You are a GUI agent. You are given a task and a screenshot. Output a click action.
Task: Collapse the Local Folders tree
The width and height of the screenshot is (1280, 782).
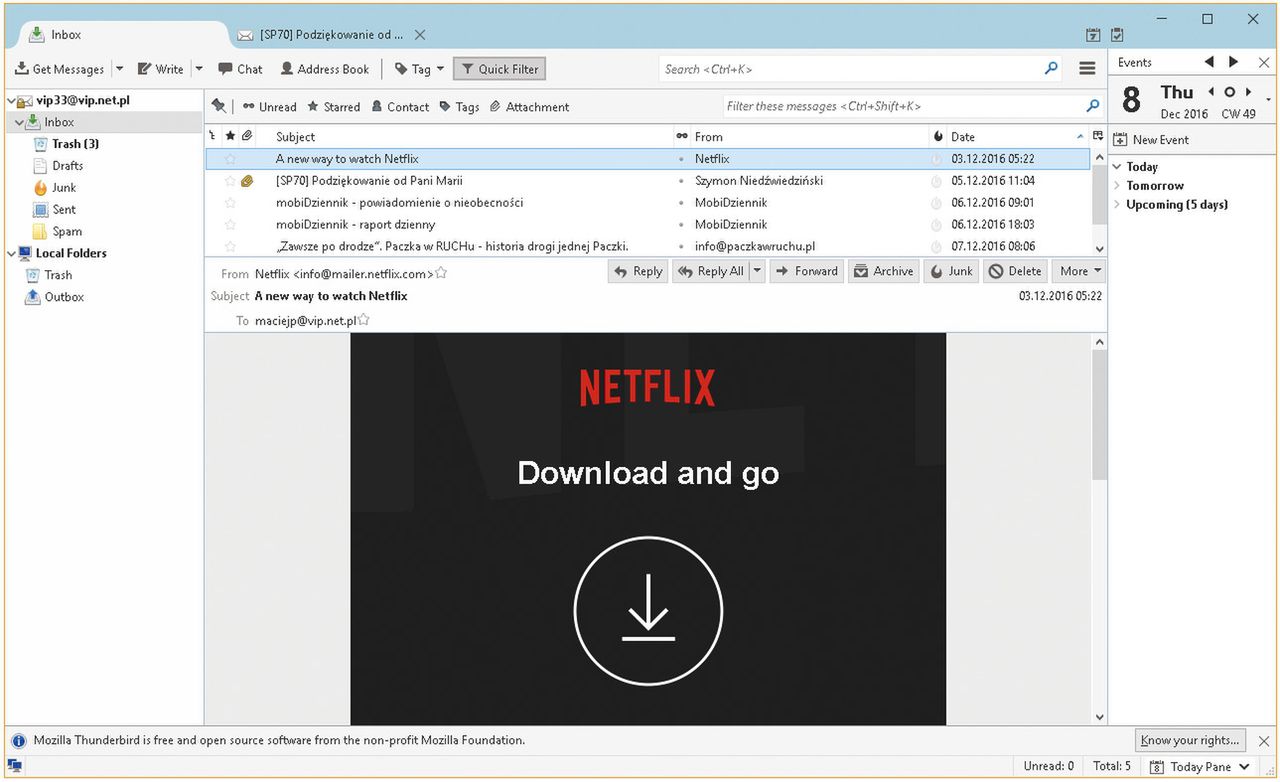[x=12, y=253]
